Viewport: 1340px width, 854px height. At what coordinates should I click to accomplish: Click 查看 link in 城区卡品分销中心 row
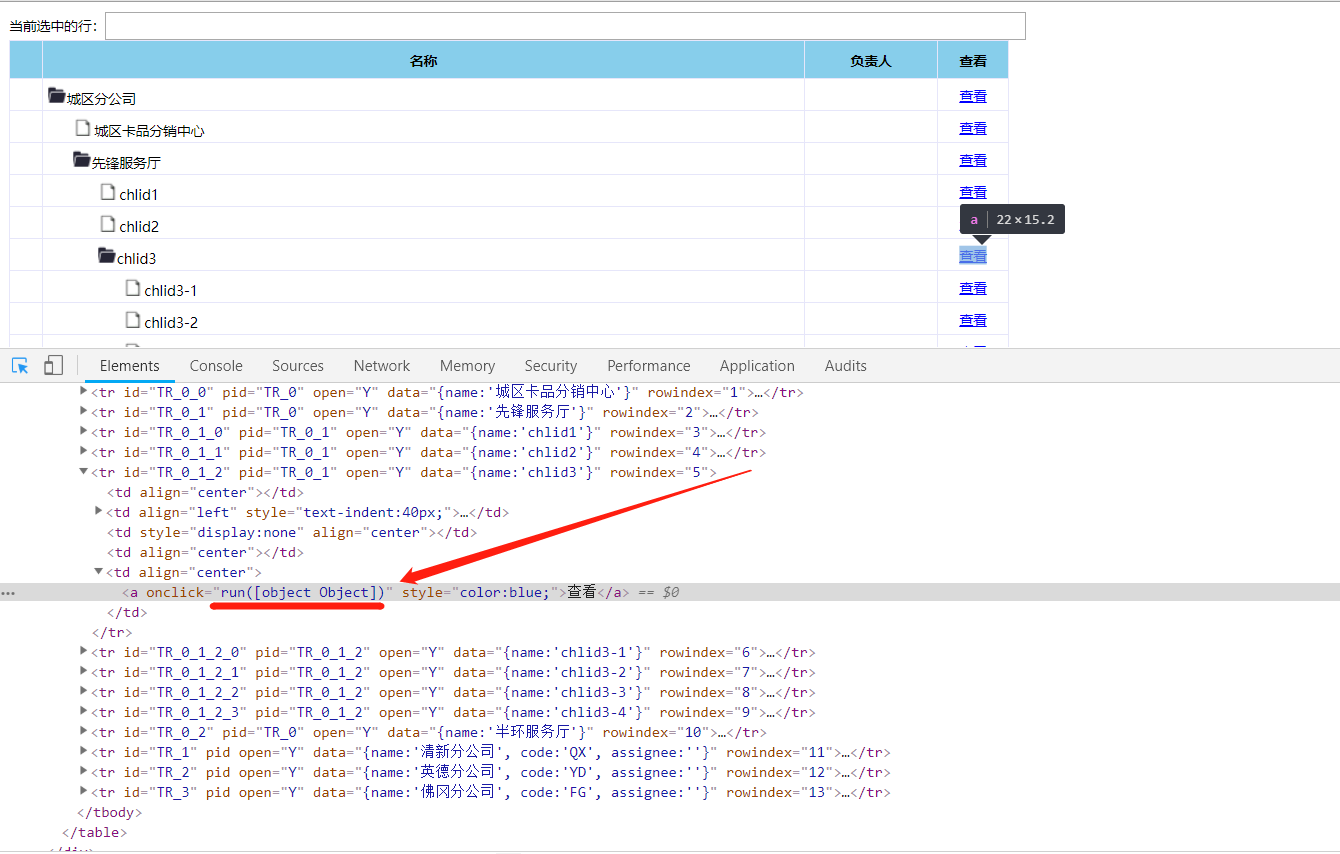(973, 128)
